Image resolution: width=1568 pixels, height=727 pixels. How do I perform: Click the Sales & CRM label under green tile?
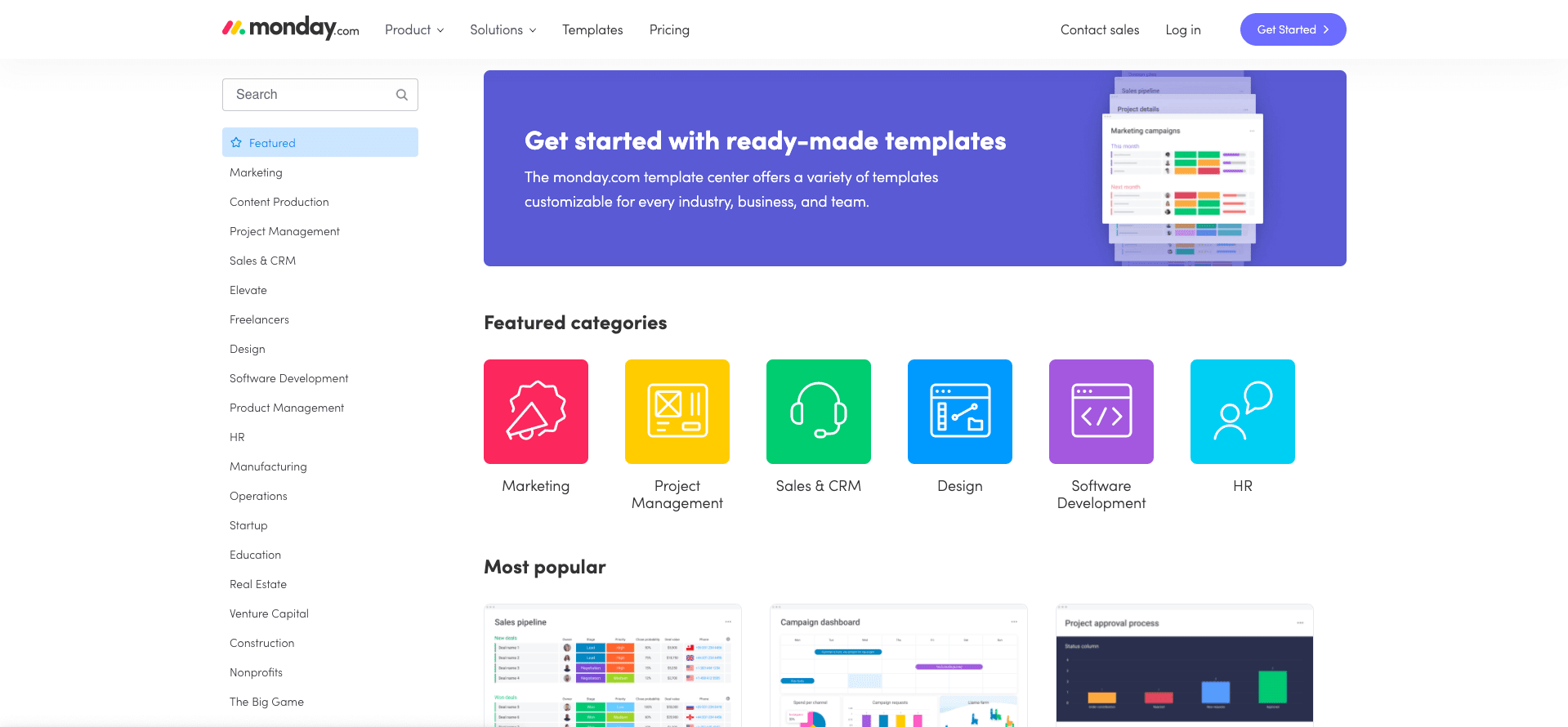pyautogui.click(x=819, y=486)
